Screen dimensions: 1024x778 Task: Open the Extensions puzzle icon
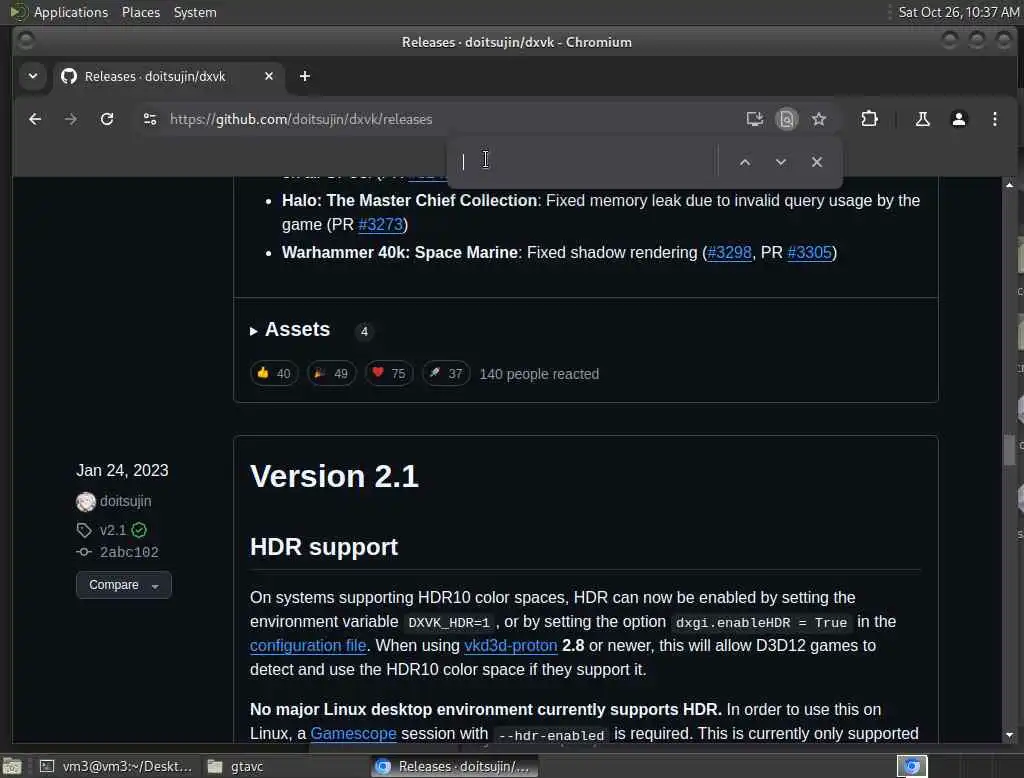coord(869,119)
